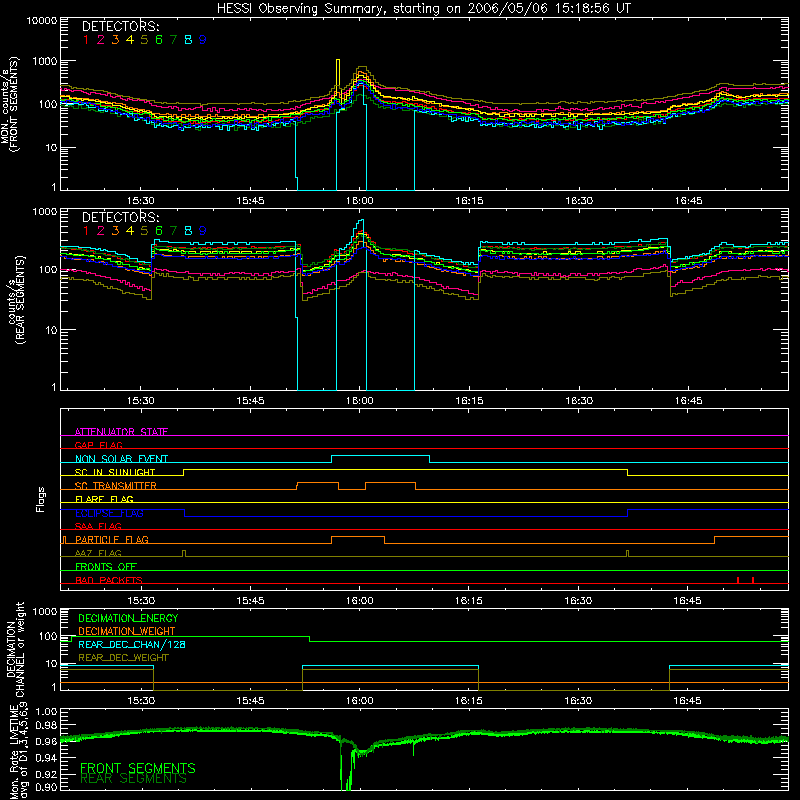800x800 pixels.
Task: Click the DECIMATION_WEIGHT legend label
Action: (127, 631)
